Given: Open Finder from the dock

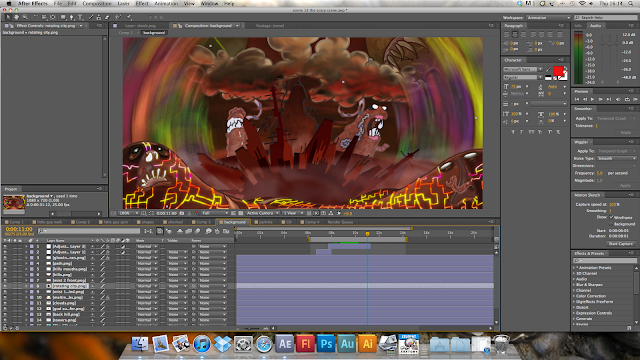Looking at the screenshot, I should click(x=140, y=344).
